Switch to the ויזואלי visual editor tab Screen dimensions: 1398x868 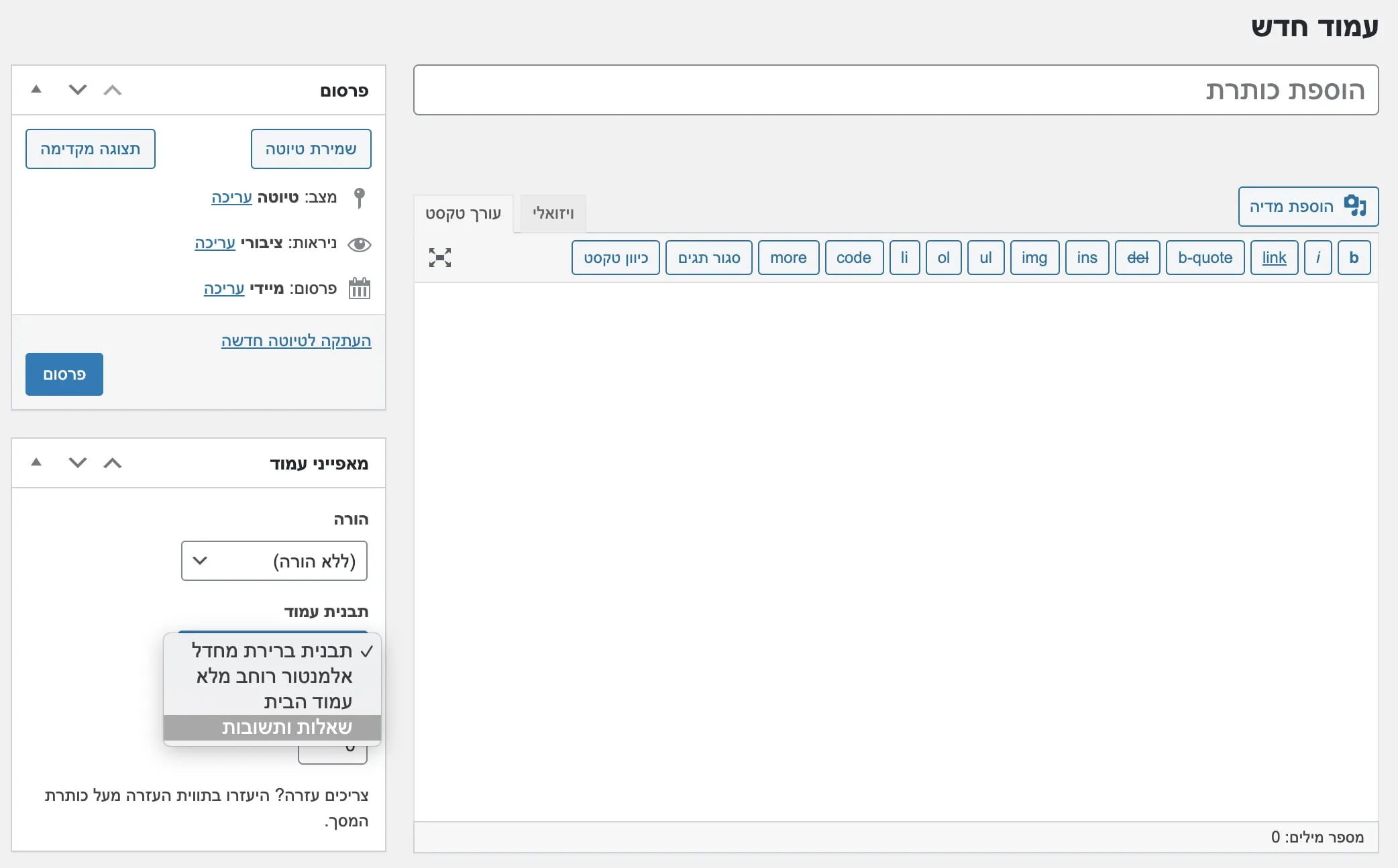click(x=553, y=213)
